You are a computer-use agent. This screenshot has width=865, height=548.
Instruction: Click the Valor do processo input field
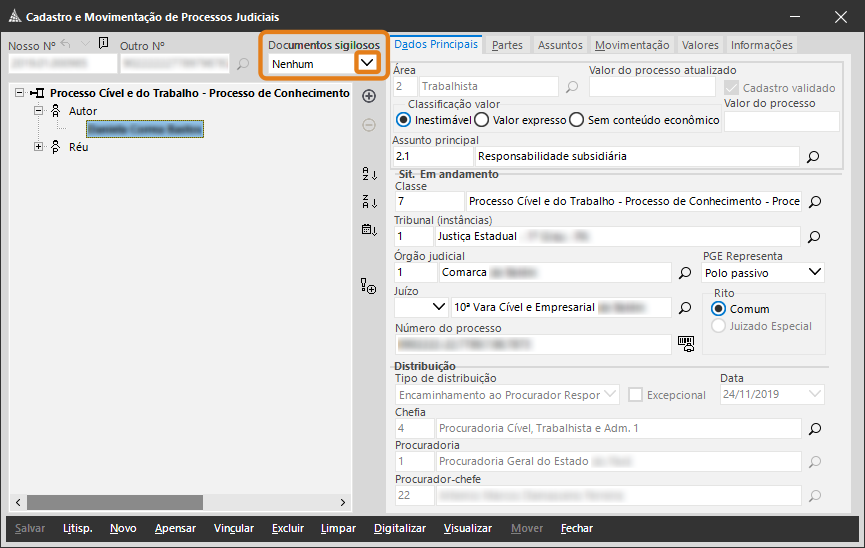781,121
